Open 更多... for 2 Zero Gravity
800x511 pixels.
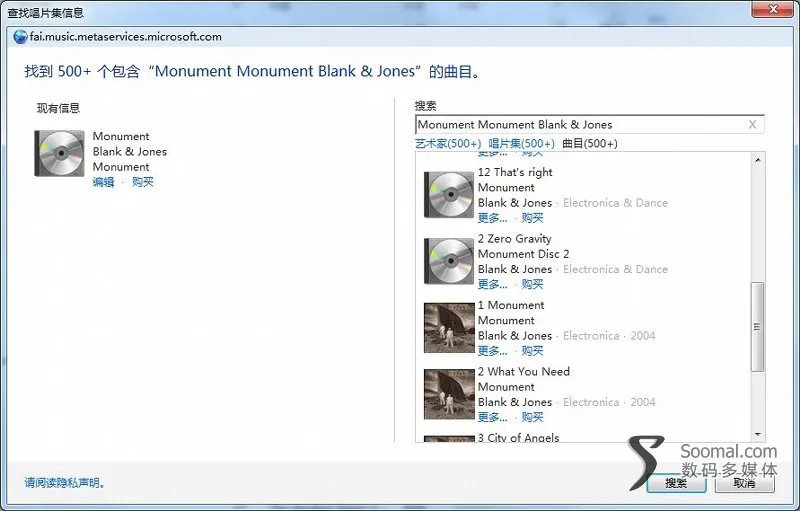(492, 285)
